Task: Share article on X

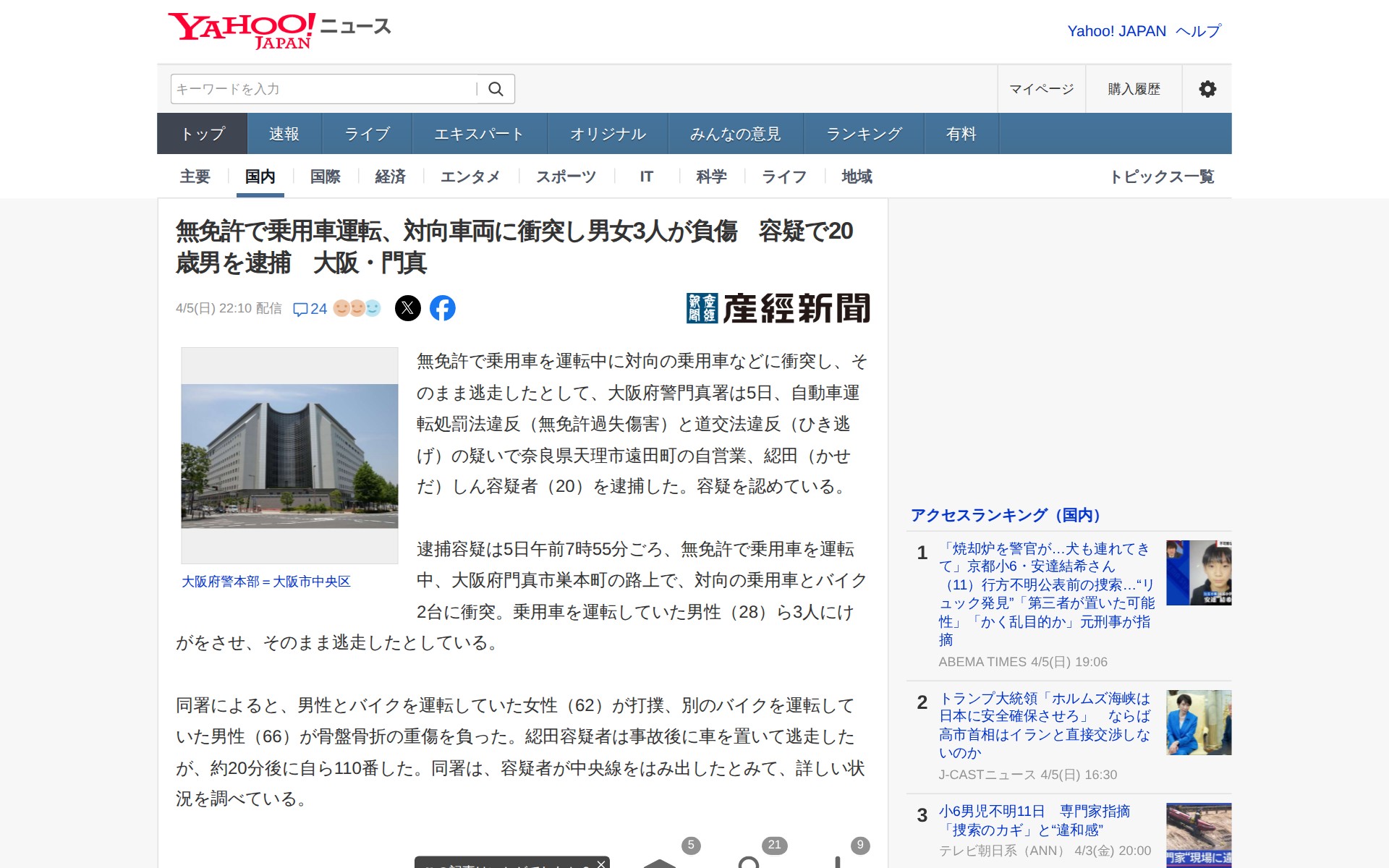Action: pyautogui.click(x=407, y=308)
